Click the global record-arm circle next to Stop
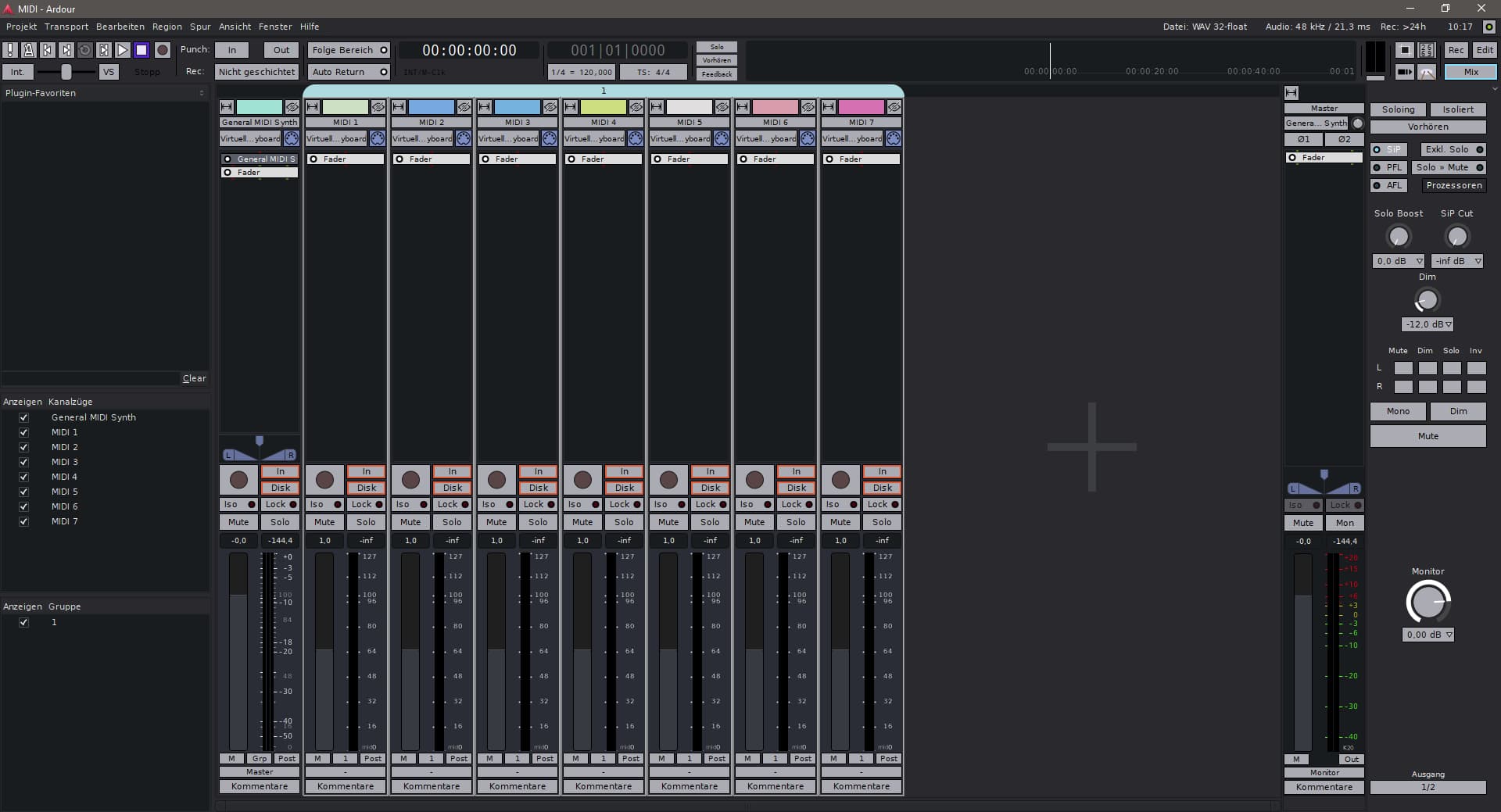1501x812 pixels. point(163,50)
